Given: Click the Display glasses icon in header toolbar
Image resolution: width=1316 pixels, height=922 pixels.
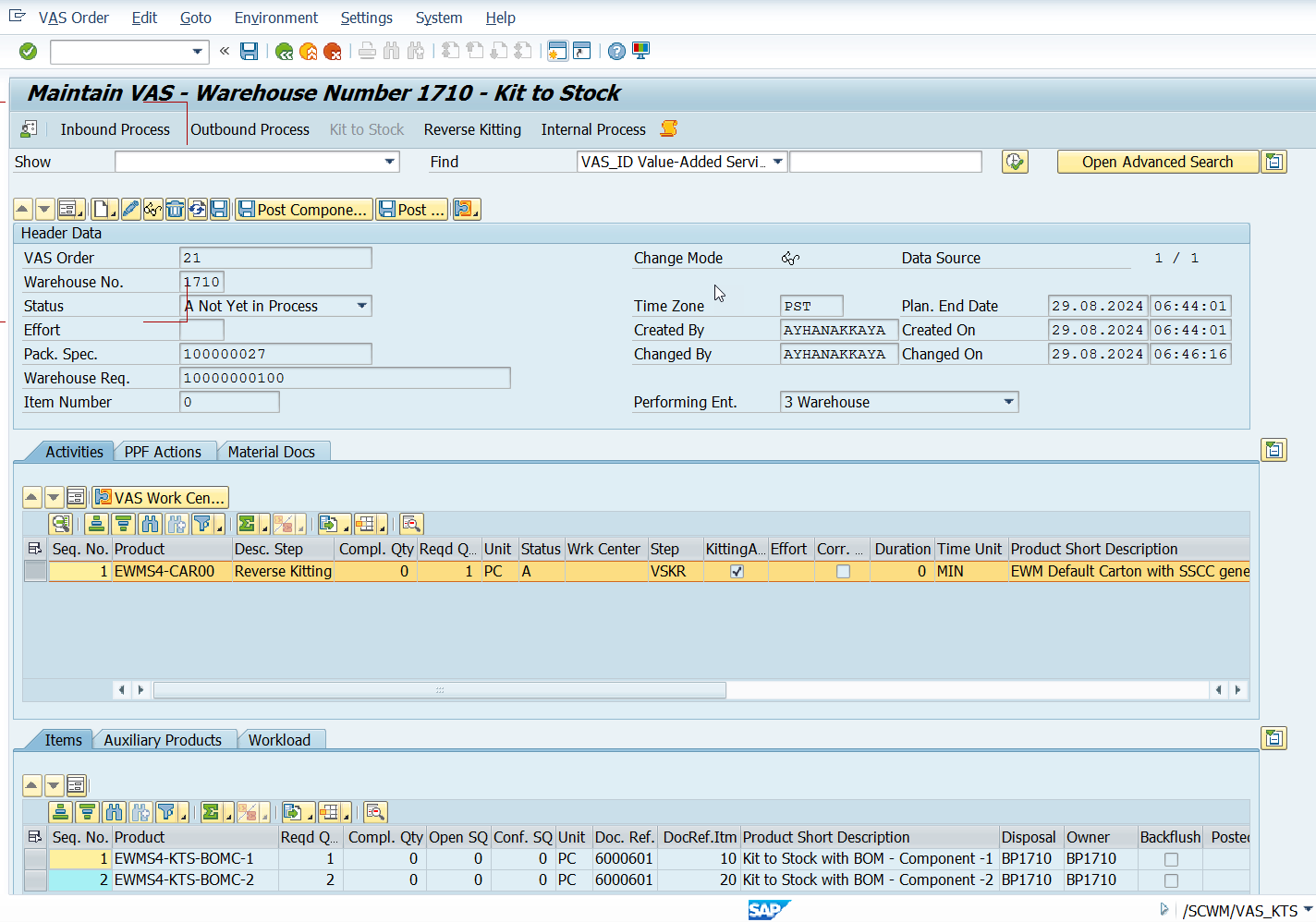Looking at the screenshot, I should (152, 210).
